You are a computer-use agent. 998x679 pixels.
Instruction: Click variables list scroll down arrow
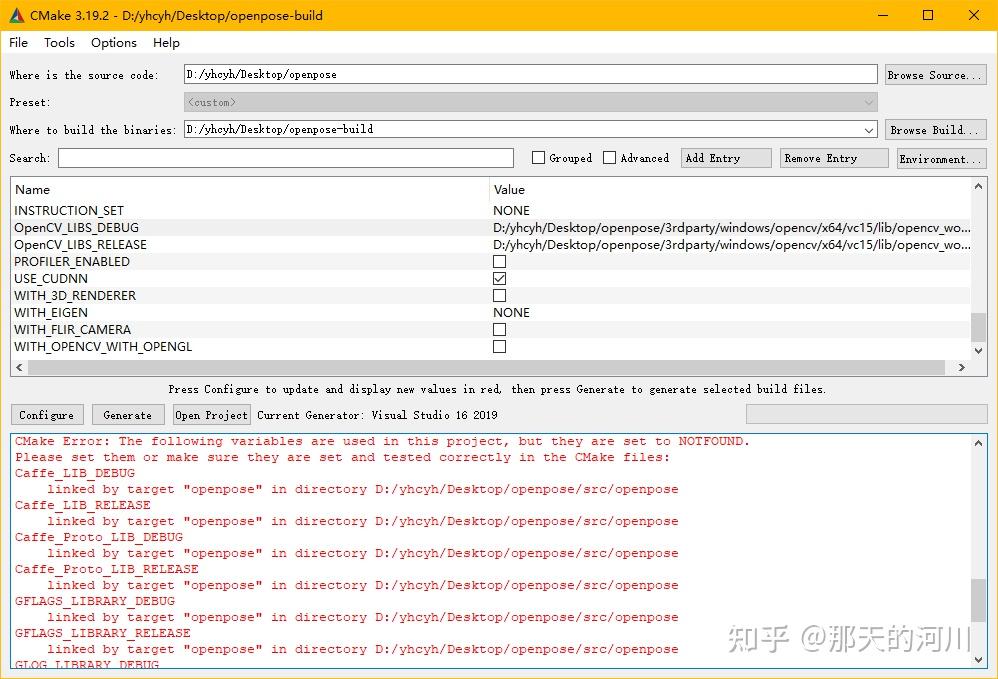[x=978, y=351]
